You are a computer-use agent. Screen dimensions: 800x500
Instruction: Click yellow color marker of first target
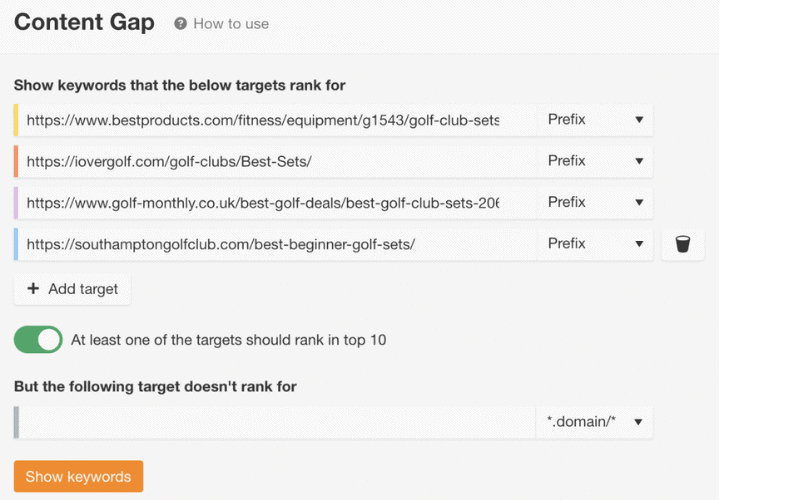16,120
